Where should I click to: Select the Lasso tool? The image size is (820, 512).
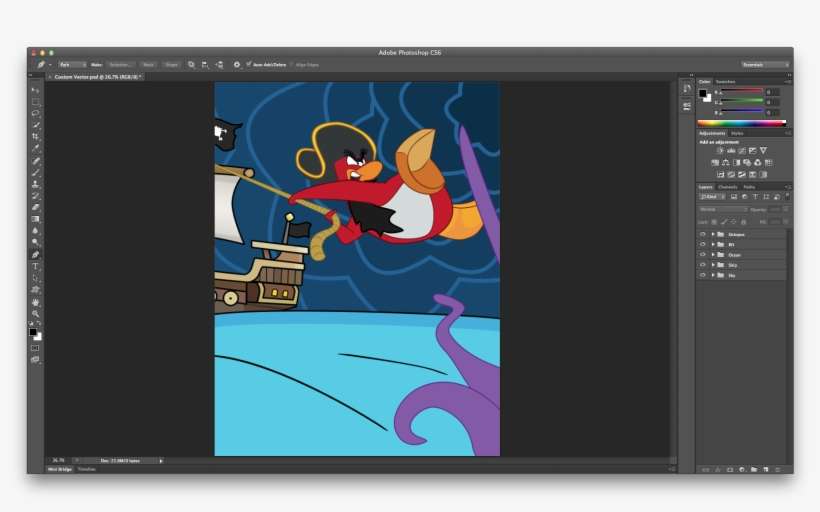tap(35, 113)
